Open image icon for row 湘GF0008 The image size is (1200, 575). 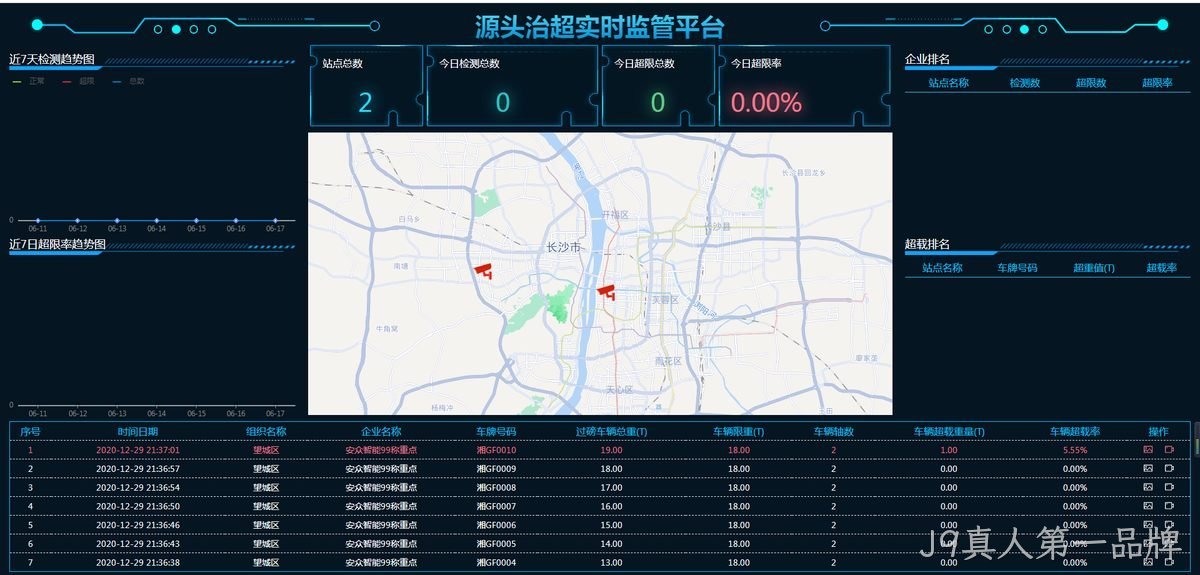pos(1148,487)
